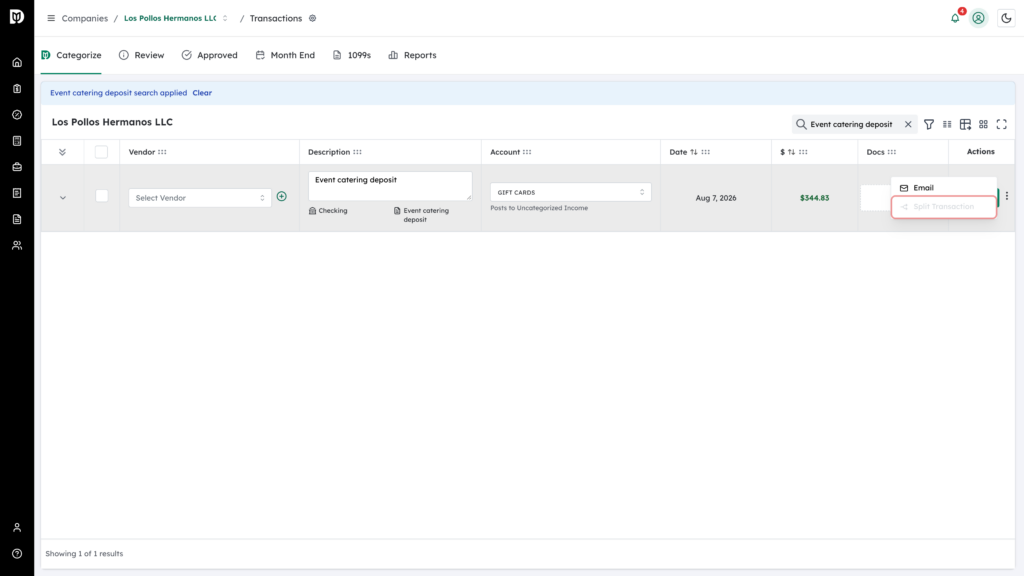
Task: Open the Select Vendor dropdown
Action: [x=200, y=198]
